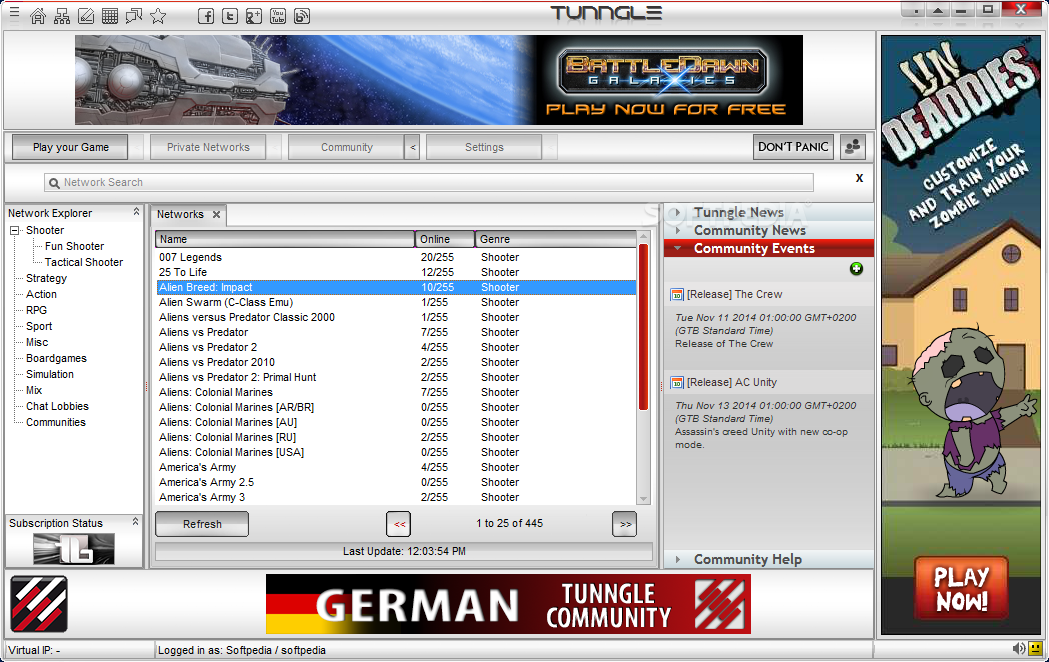Click the edit/notes pencil icon

coord(86,16)
